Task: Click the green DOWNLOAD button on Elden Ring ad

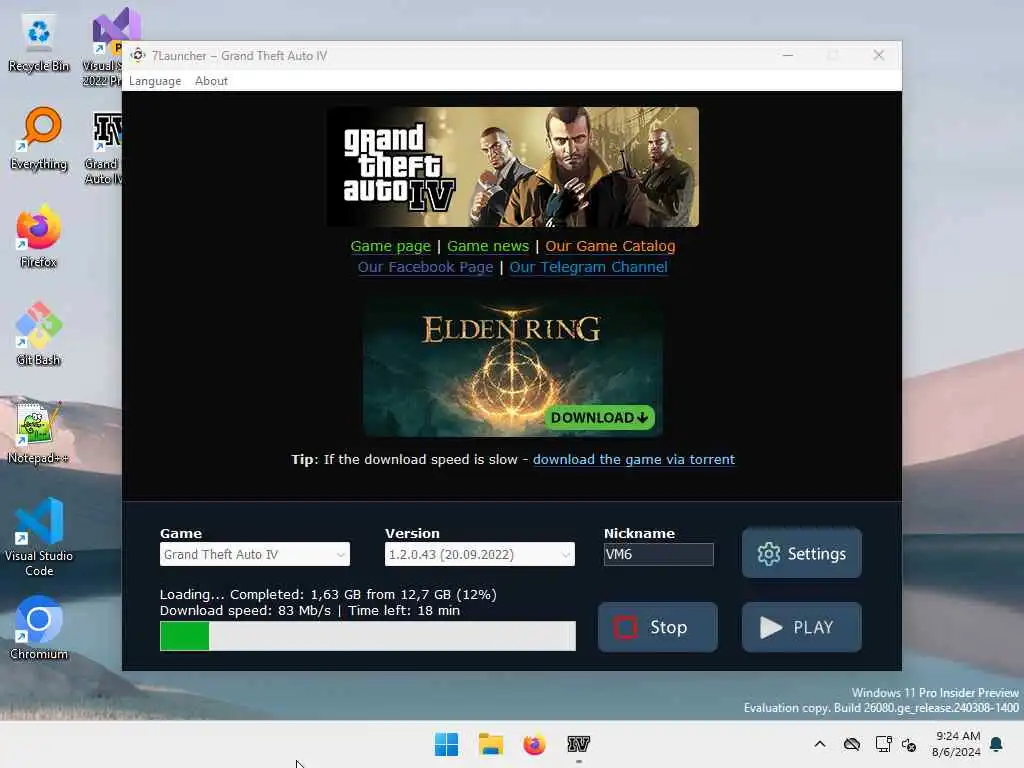Action: (x=599, y=418)
